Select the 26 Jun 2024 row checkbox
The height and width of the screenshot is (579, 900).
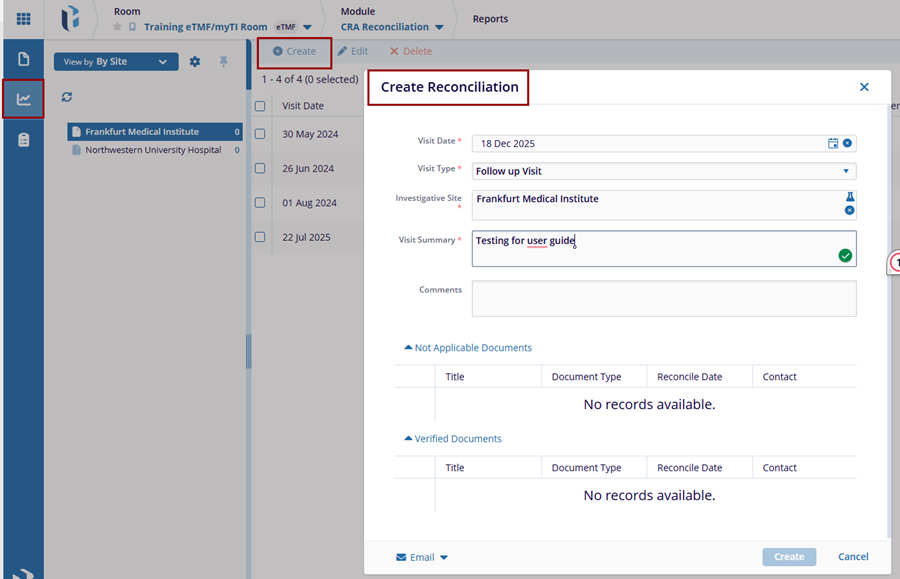[x=260, y=168]
